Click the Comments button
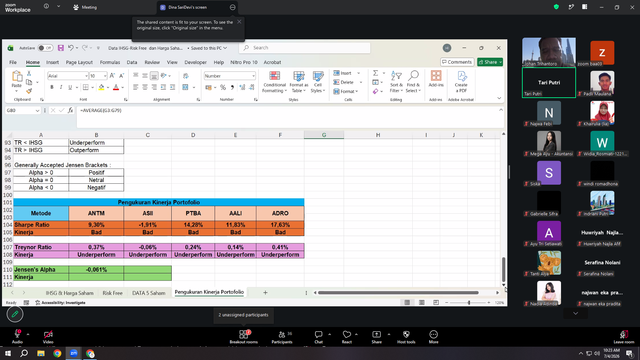This screenshot has height=360, width=640. (x=457, y=62)
